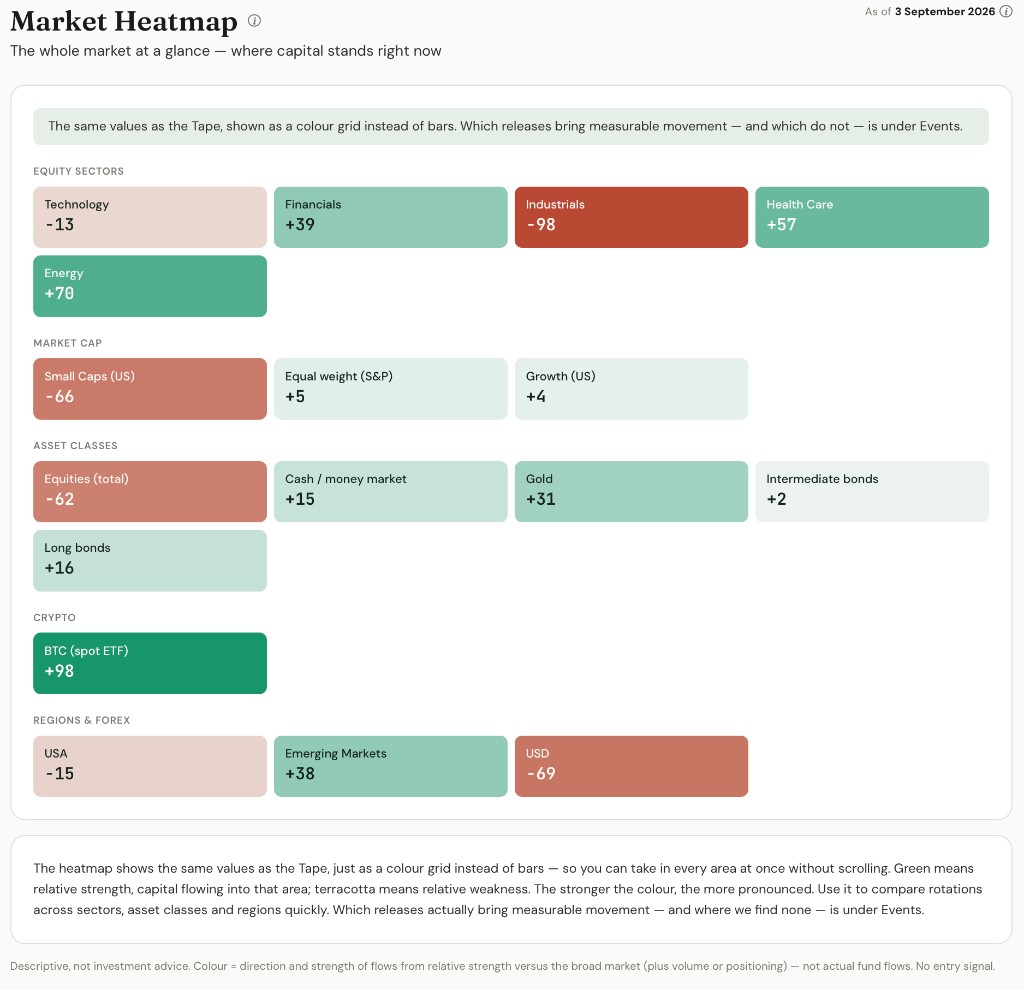Click the green banner about the Tape
This screenshot has width=1024, height=990.
(511, 126)
